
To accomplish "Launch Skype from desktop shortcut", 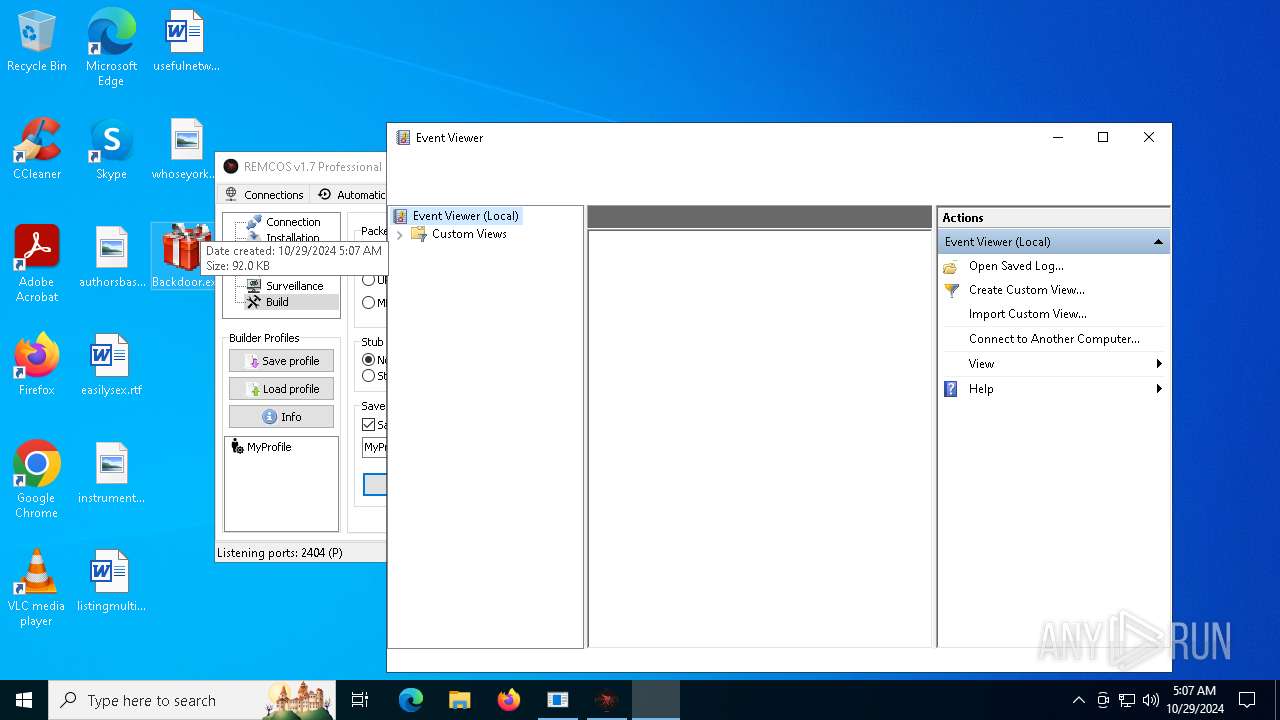I will (111, 150).
